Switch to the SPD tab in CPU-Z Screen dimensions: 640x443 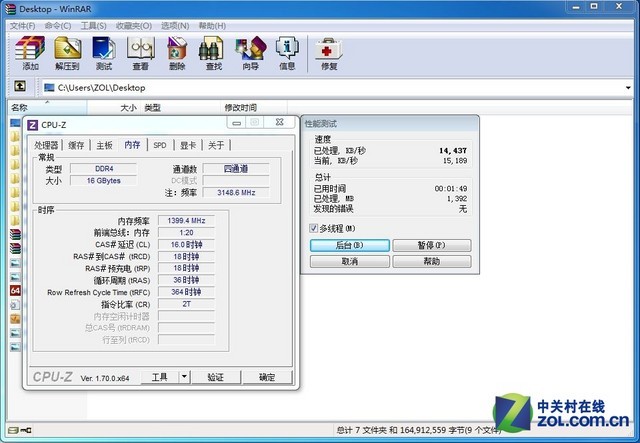coord(160,145)
